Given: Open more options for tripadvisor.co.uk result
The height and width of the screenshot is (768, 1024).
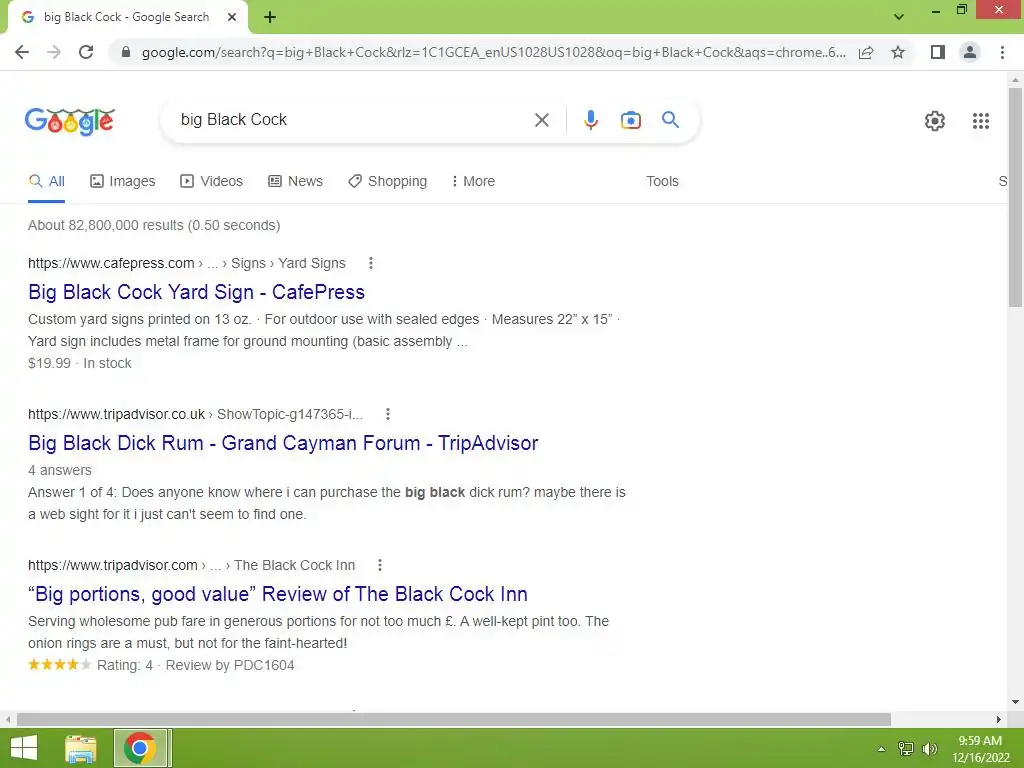Looking at the screenshot, I should coord(388,414).
